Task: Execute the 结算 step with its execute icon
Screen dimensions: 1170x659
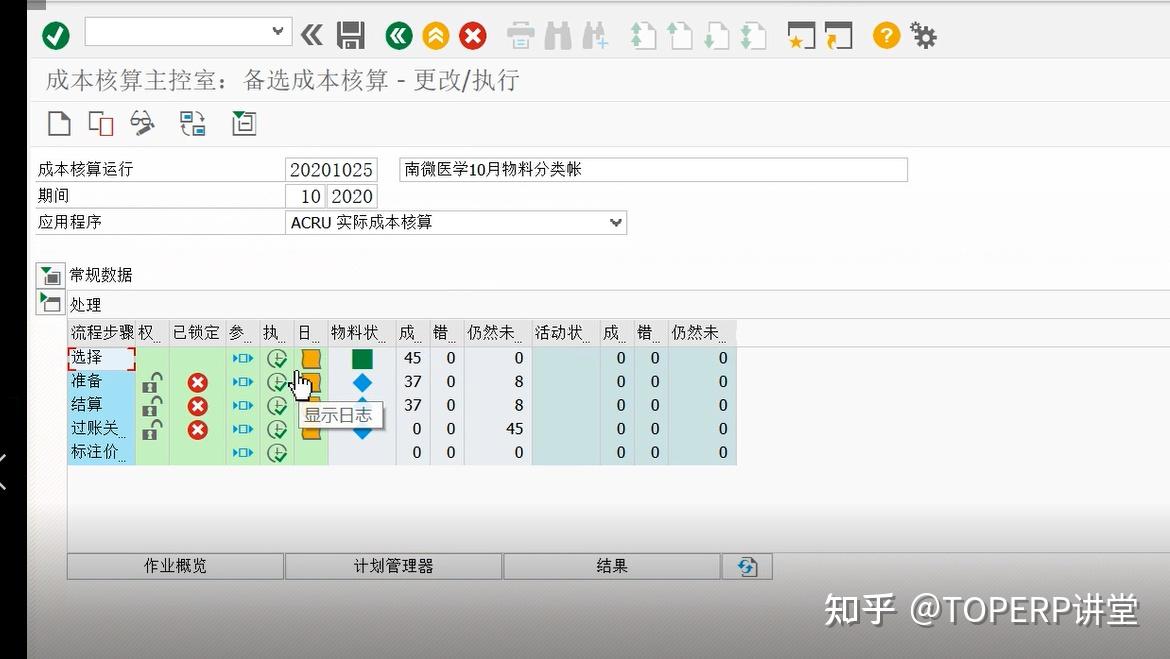Action: 278,405
